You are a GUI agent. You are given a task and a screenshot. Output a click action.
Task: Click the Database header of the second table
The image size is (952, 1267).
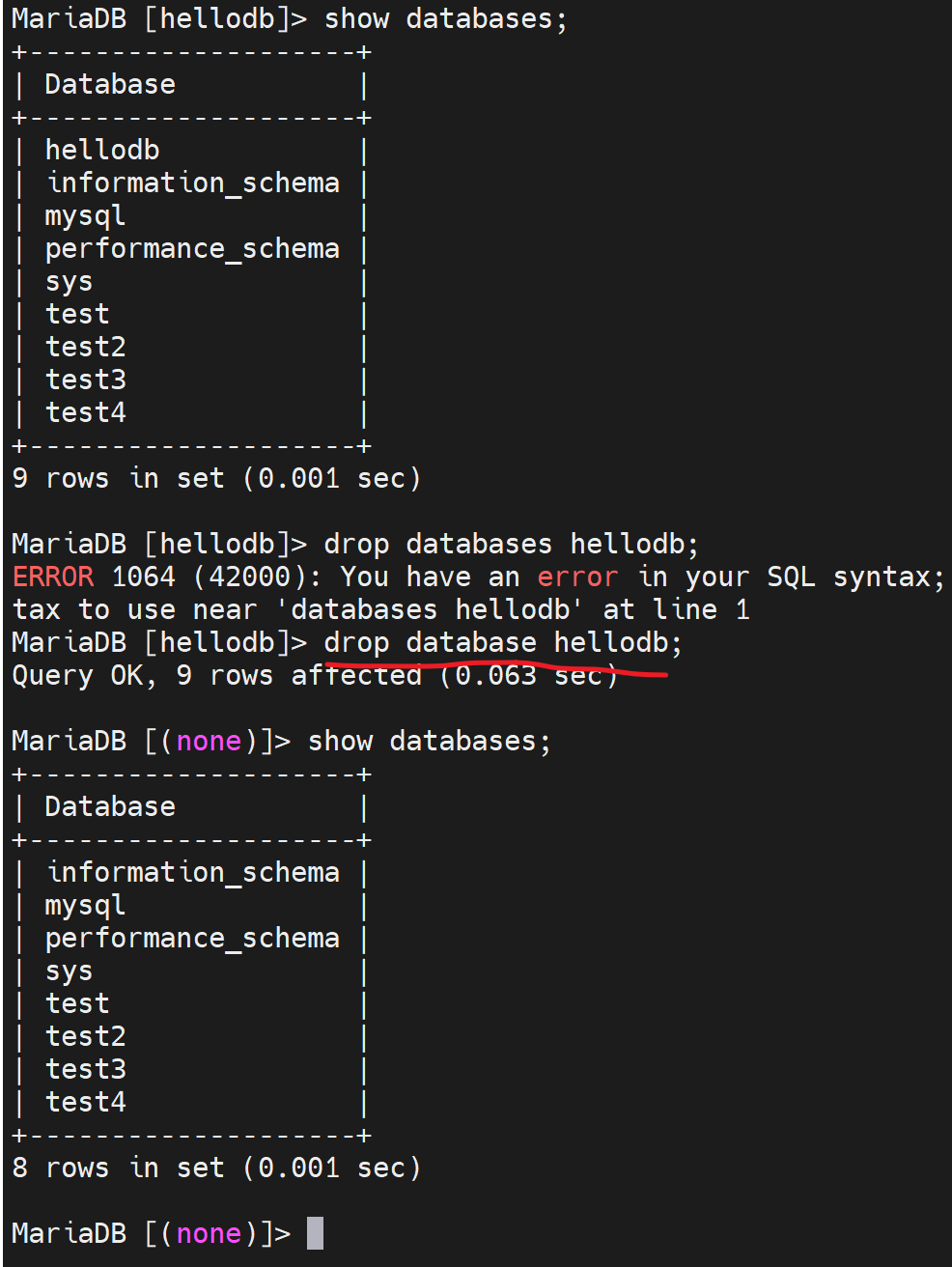click(x=110, y=806)
